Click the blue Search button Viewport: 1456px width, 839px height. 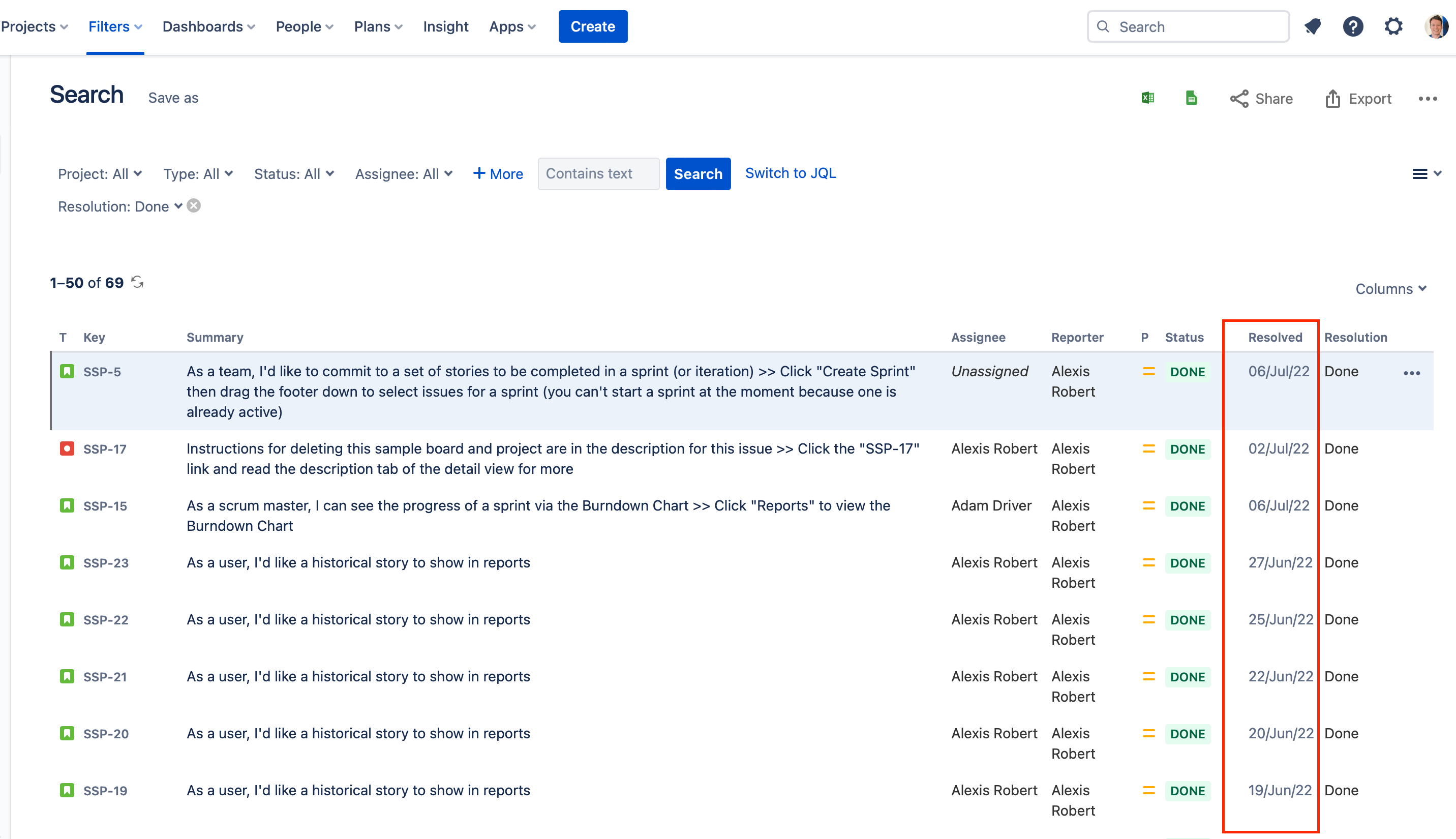point(698,173)
